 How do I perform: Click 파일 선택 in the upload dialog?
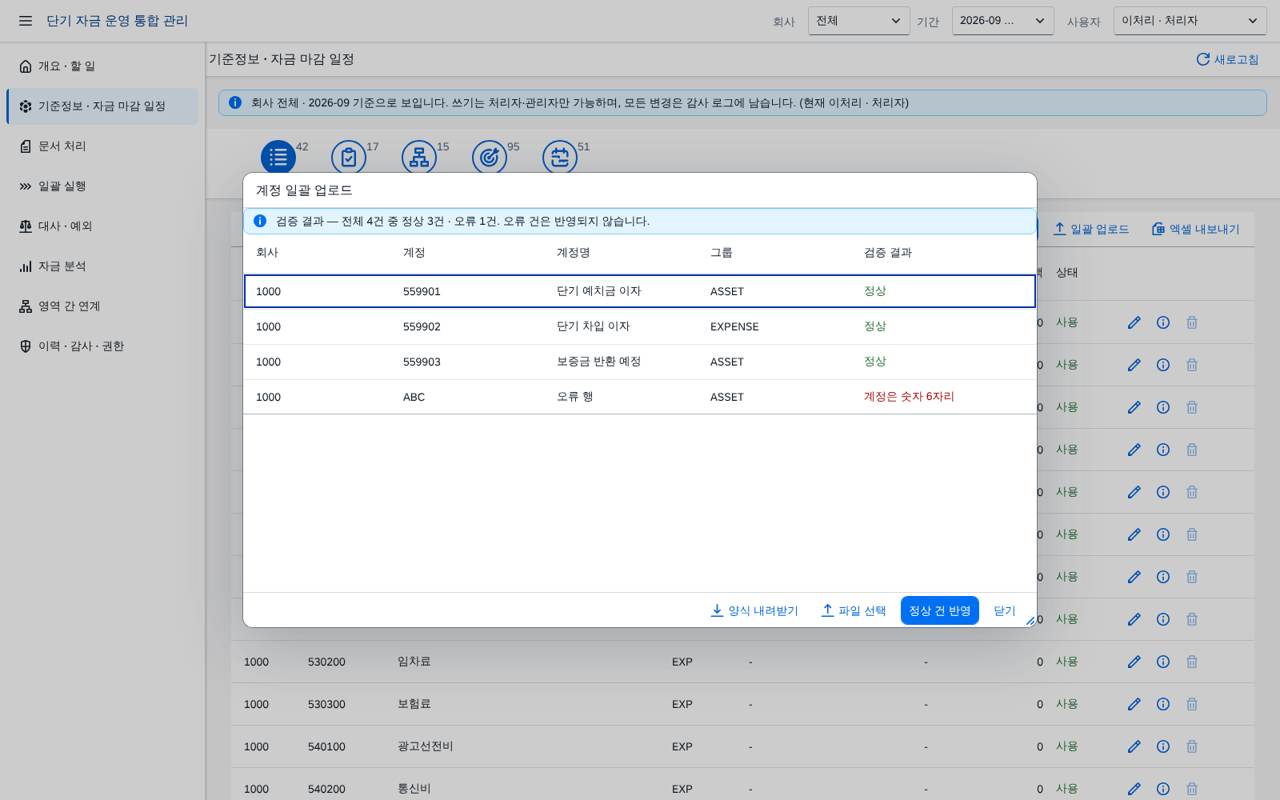pos(853,610)
